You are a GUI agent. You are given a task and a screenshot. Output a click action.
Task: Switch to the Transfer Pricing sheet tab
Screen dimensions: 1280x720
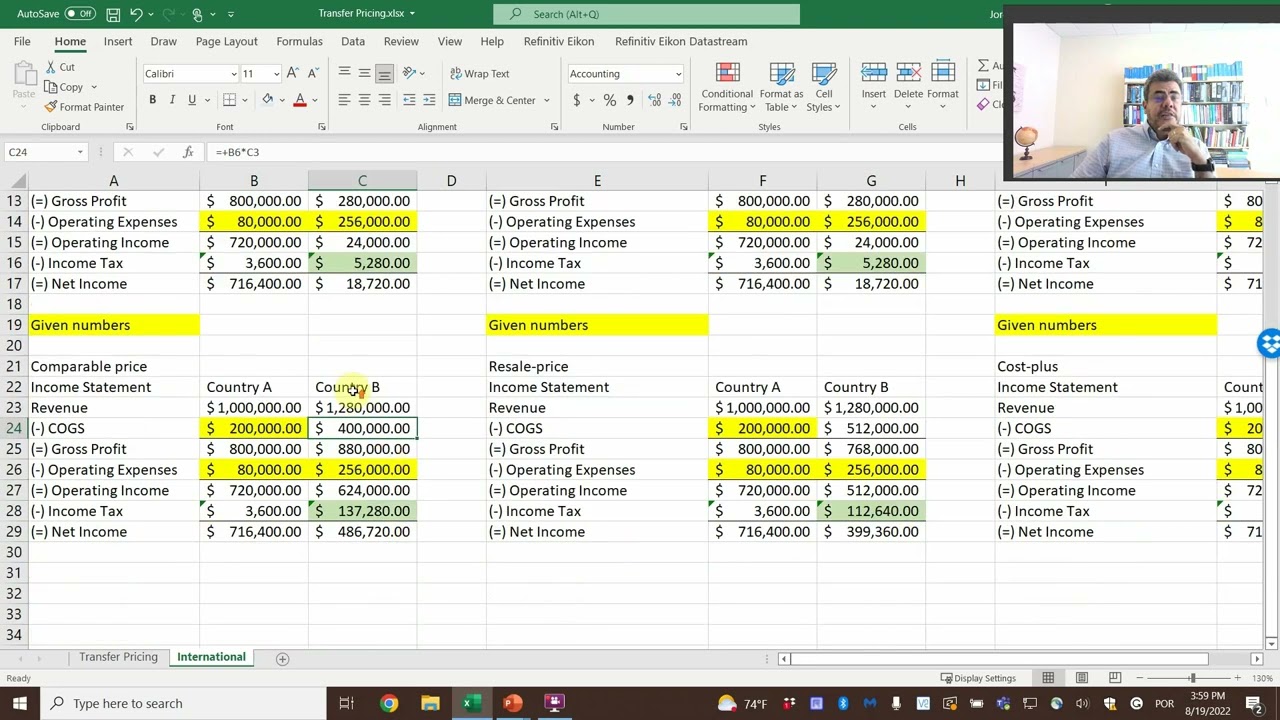tap(118, 657)
